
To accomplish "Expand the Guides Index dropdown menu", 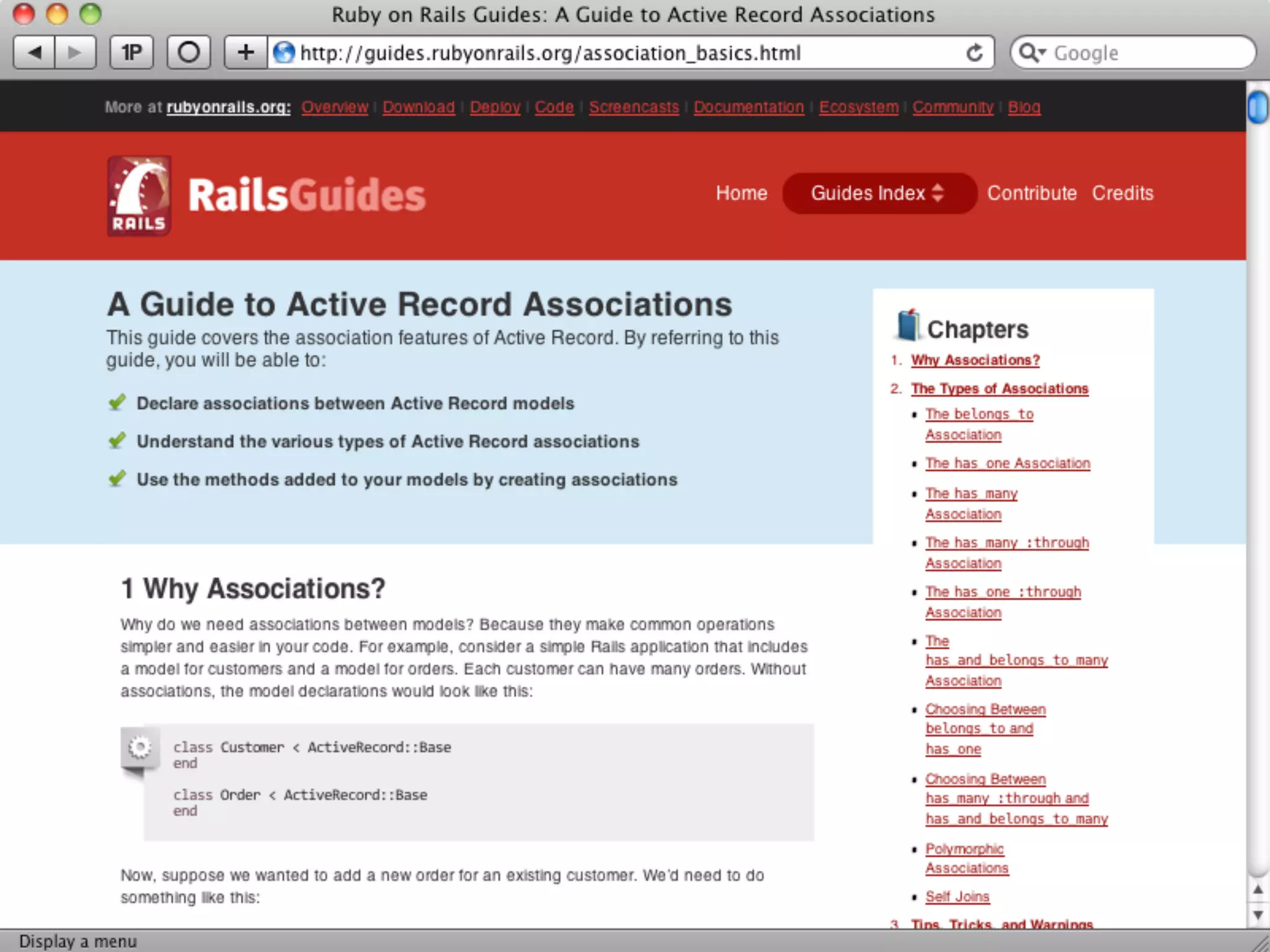I will pos(878,193).
